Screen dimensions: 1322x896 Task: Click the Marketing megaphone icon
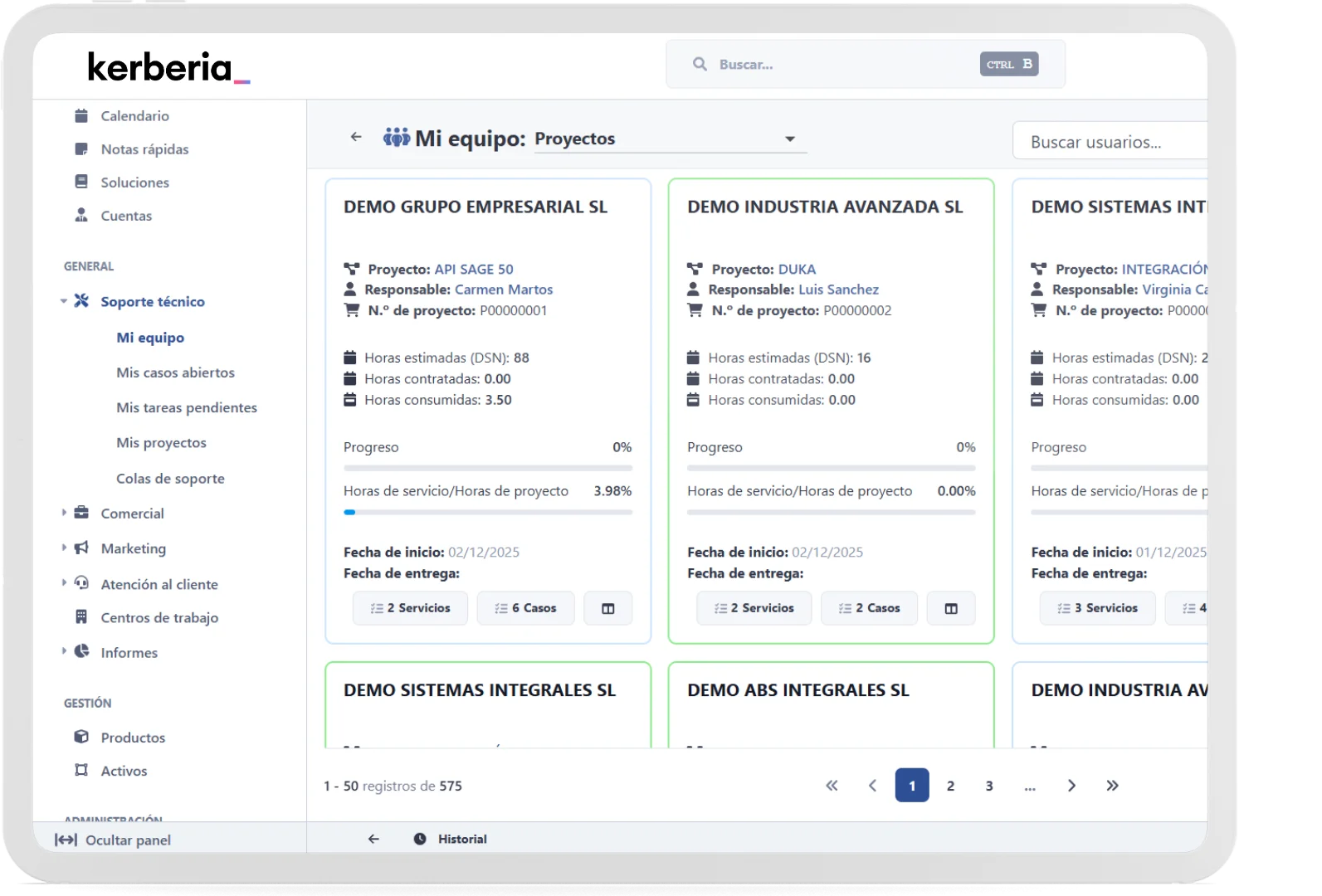pyautogui.click(x=81, y=548)
